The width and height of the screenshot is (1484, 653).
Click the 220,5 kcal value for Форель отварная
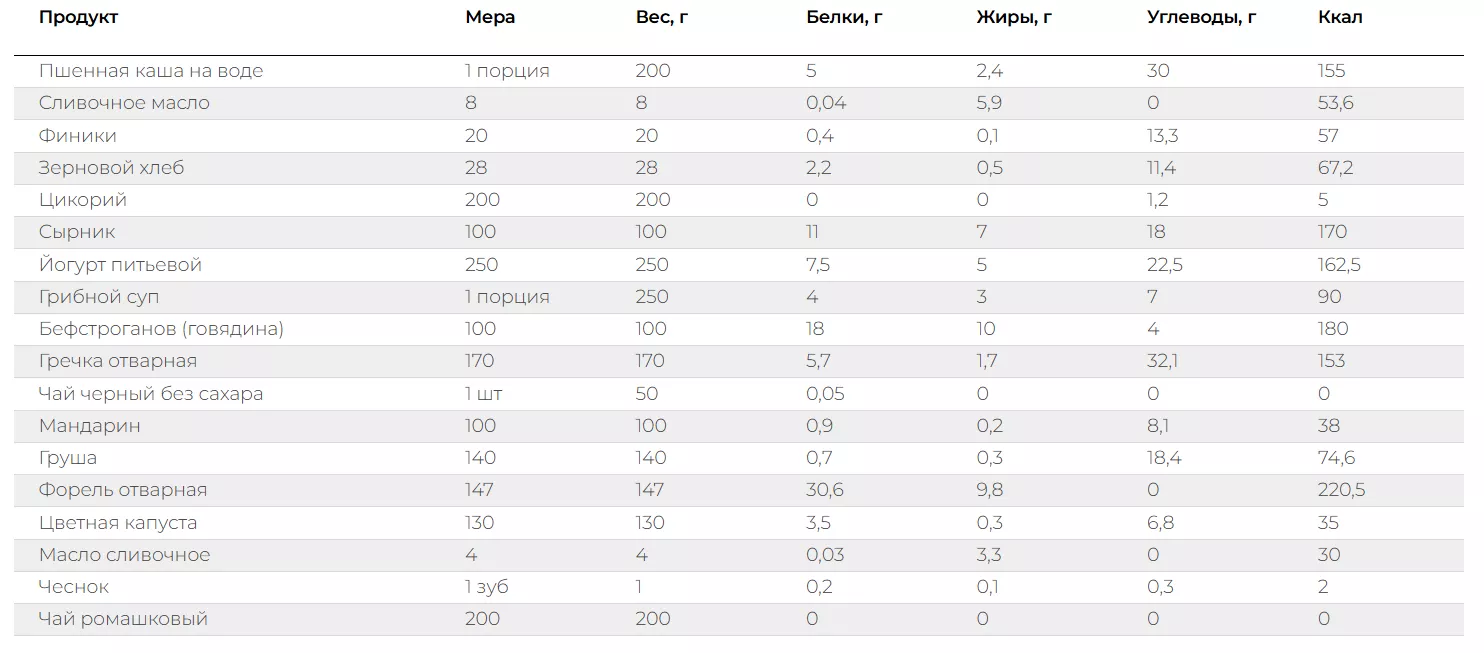click(x=1341, y=490)
